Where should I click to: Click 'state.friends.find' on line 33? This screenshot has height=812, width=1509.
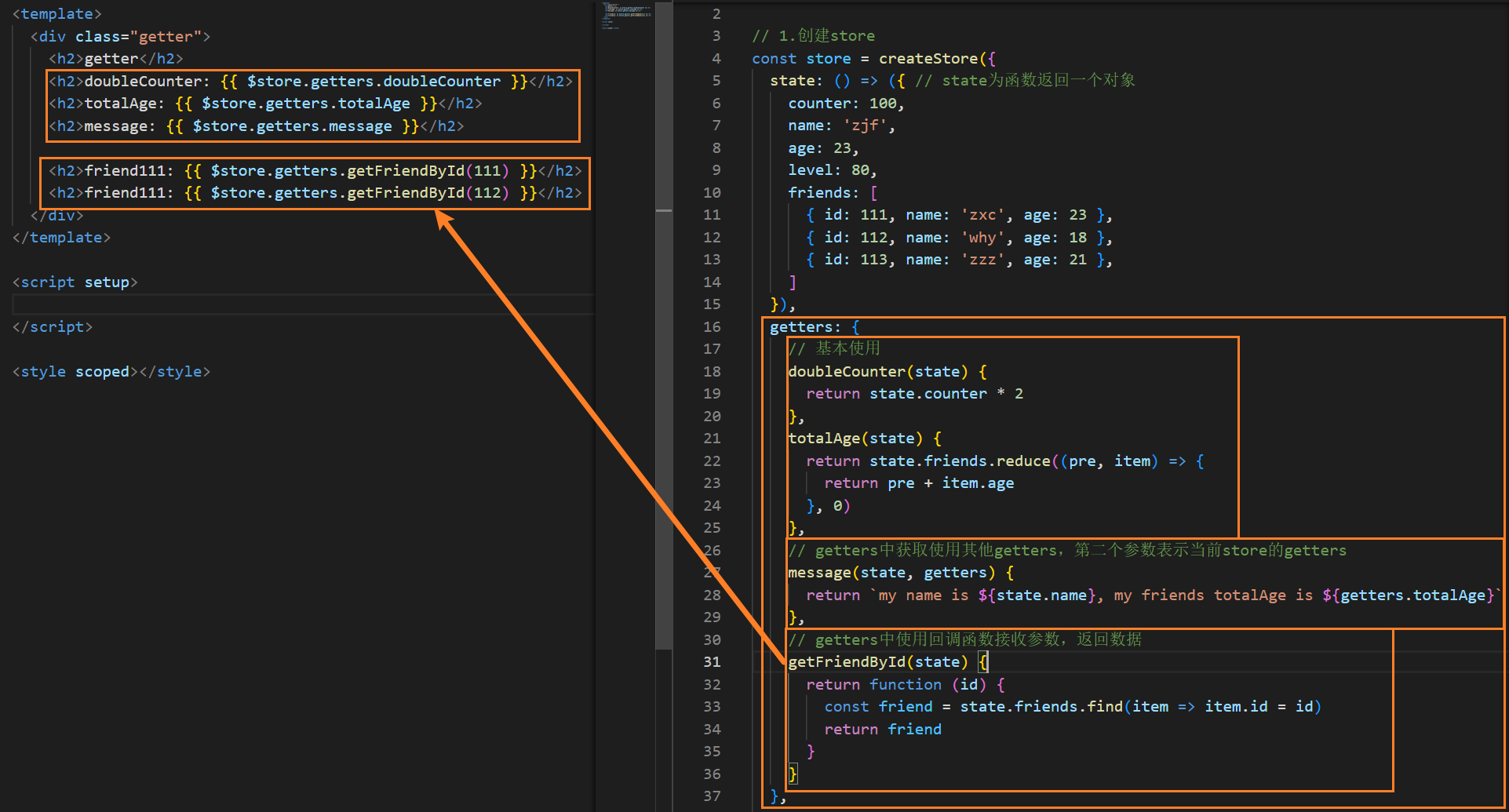[1041, 707]
